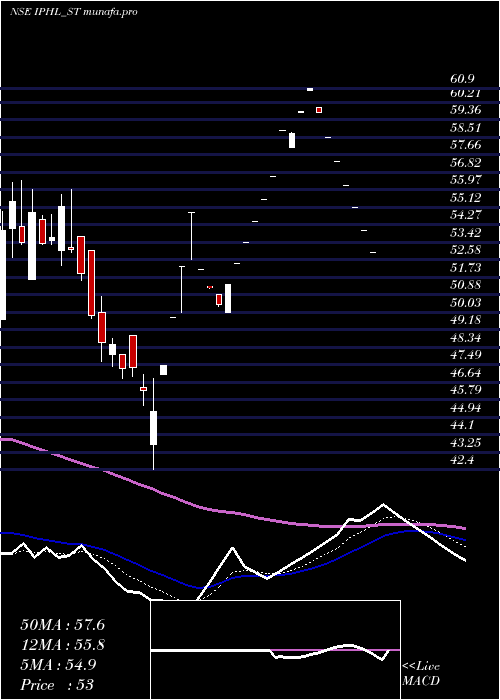
Task: Click the 55.12 price level label
Action: [465, 198]
